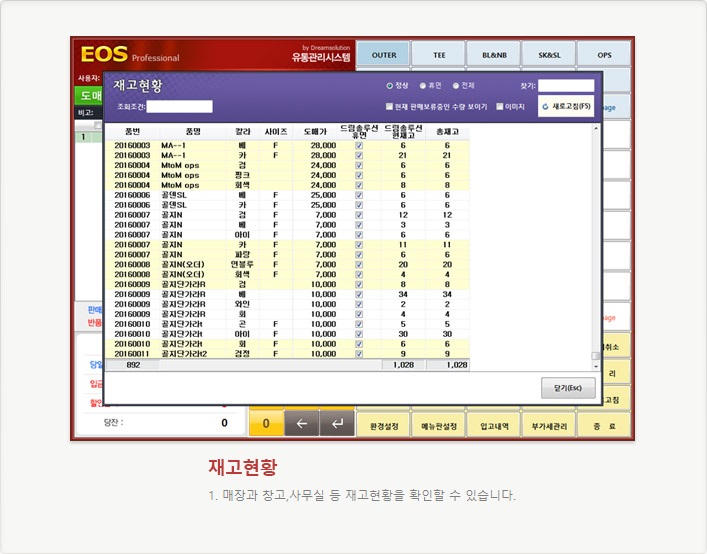707x554 pixels.
Task: Click the 종료 exit button
Action: click(x=604, y=426)
